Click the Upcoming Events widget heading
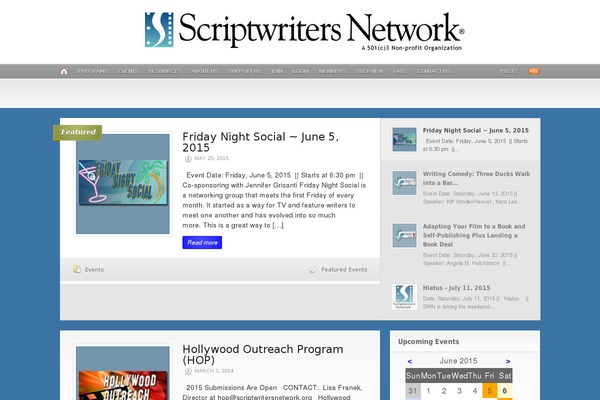Viewport: 600px width, 400px height. pyautogui.click(x=429, y=341)
